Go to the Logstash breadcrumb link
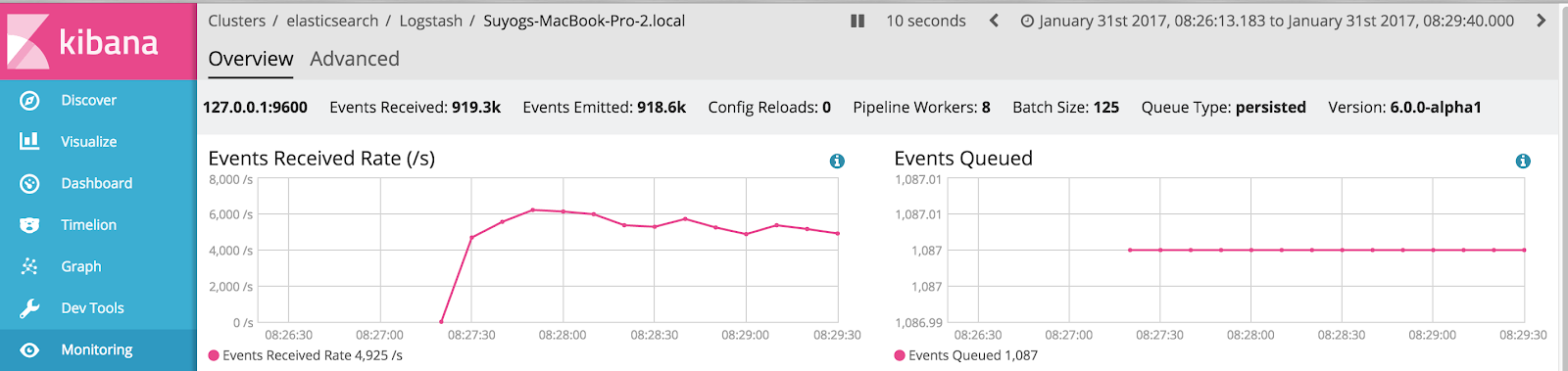Image resolution: width=1568 pixels, height=371 pixels. pyautogui.click(x=430, y=21)
